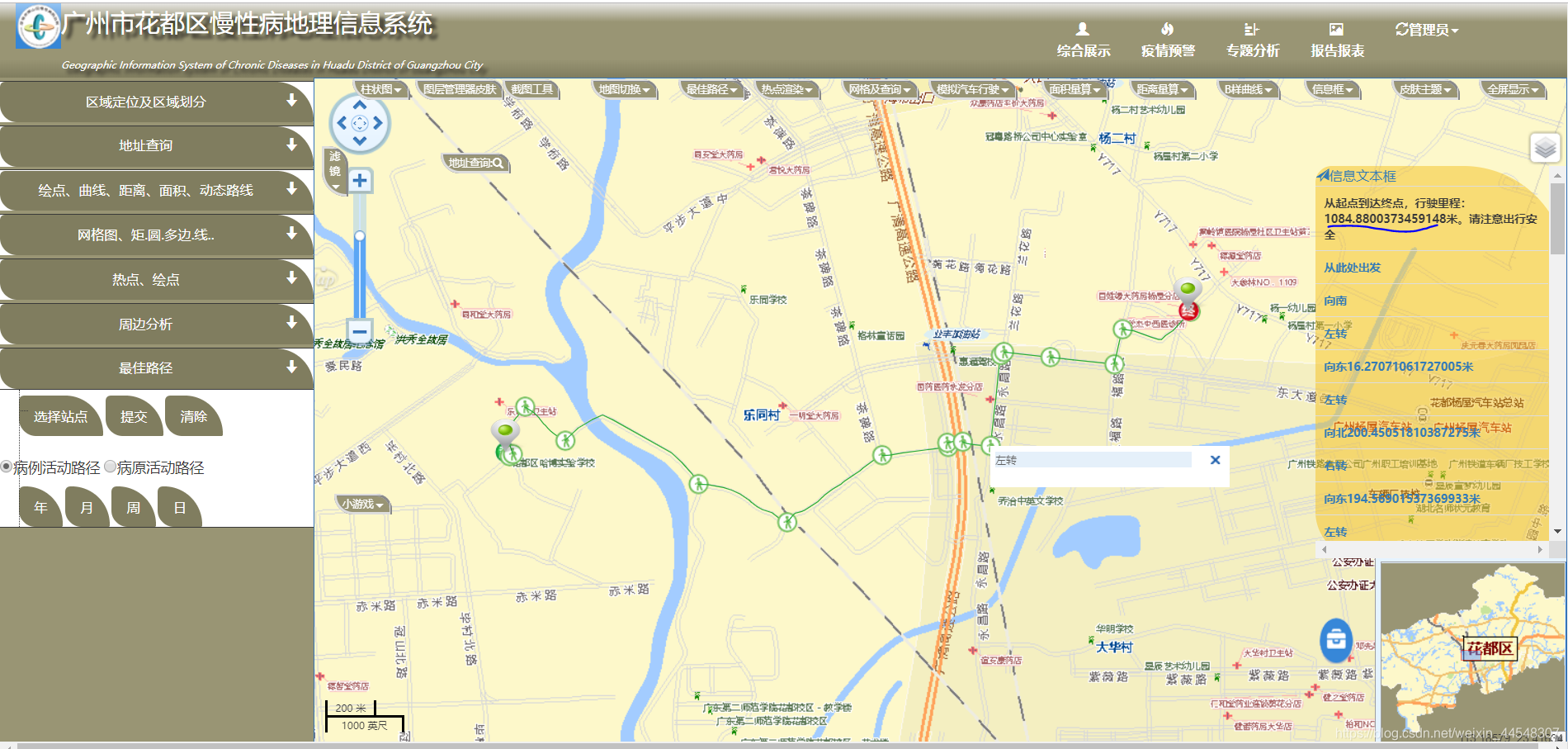Image resolution: width=1568 pixels, height=749 pixels.
Task: Click the 向东16.27071061727005米 direction step
Action: [x=1399, y=367]
